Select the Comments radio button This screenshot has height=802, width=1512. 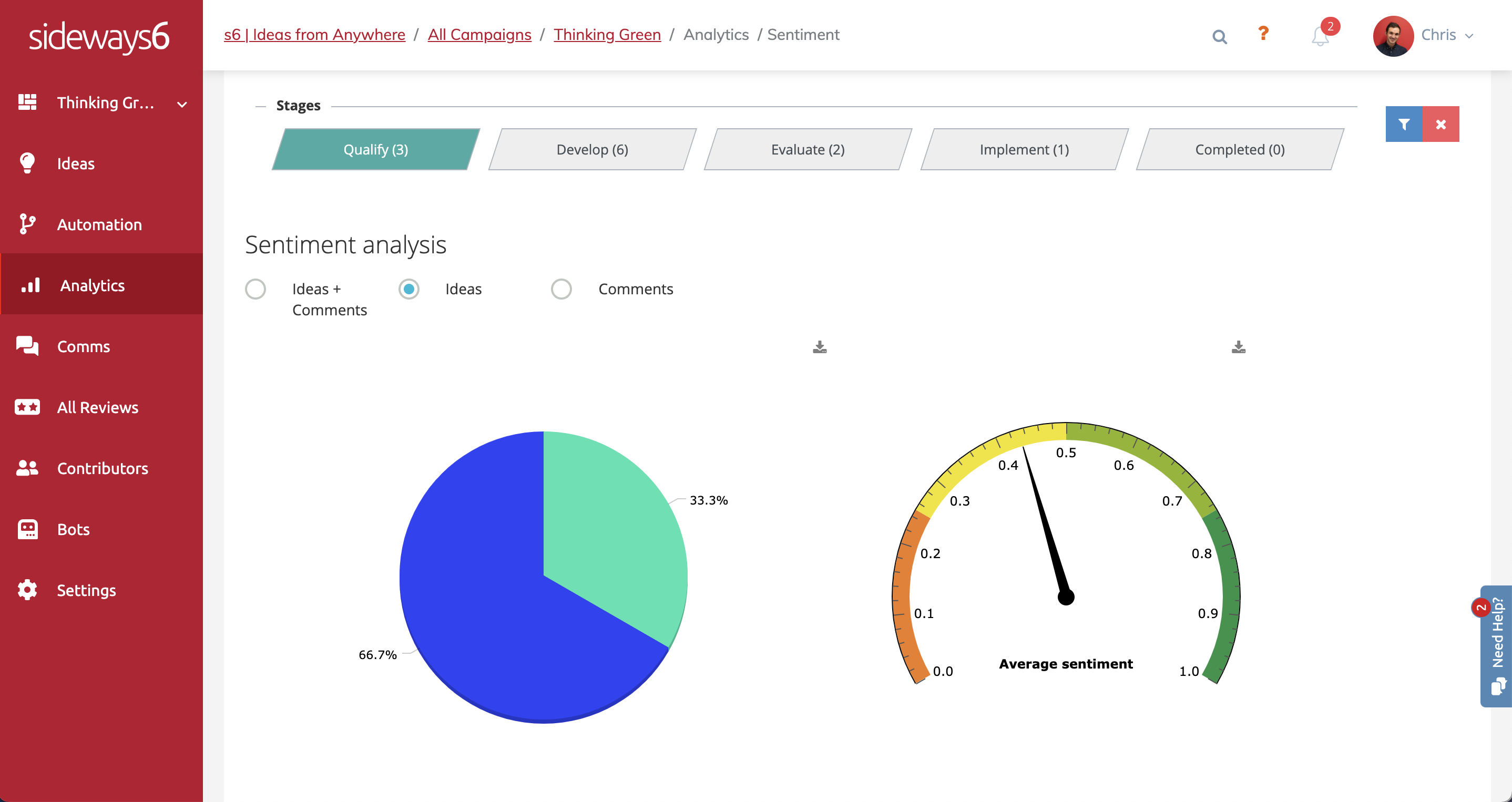tap(561, 289)
